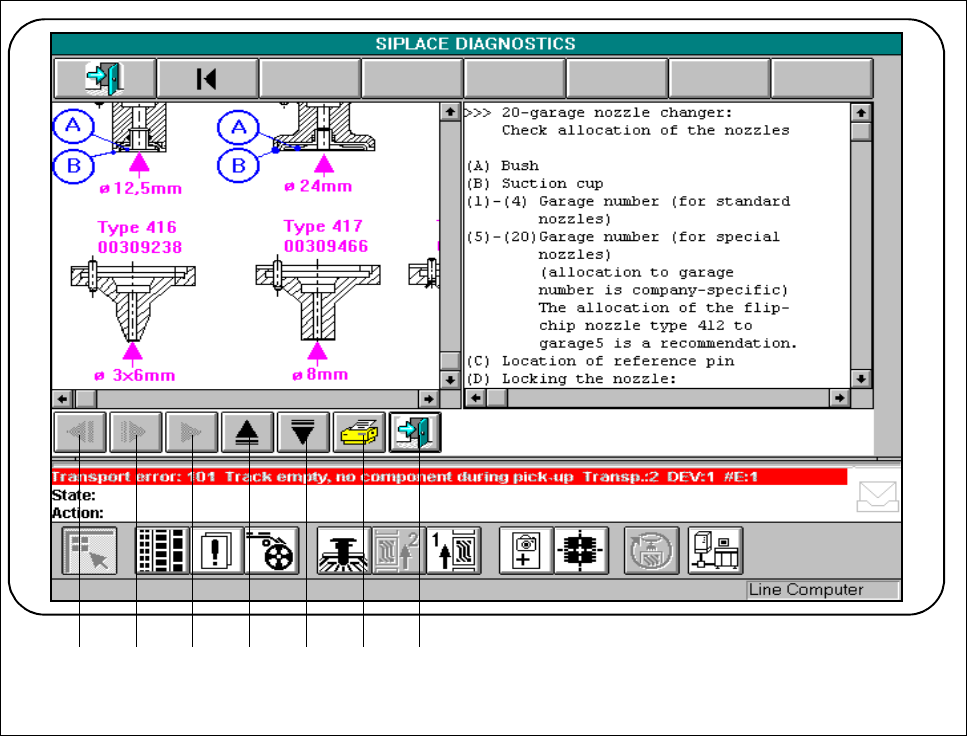Click the text pane scroll down arrow

point(861,378)
